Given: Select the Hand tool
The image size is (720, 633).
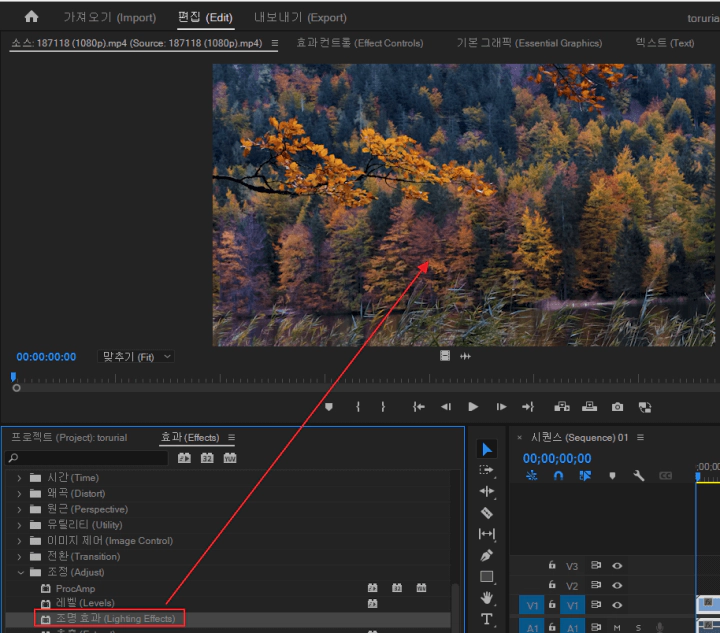Looking at the screenshot, I should pyautogui.click(x=487, y=598).
